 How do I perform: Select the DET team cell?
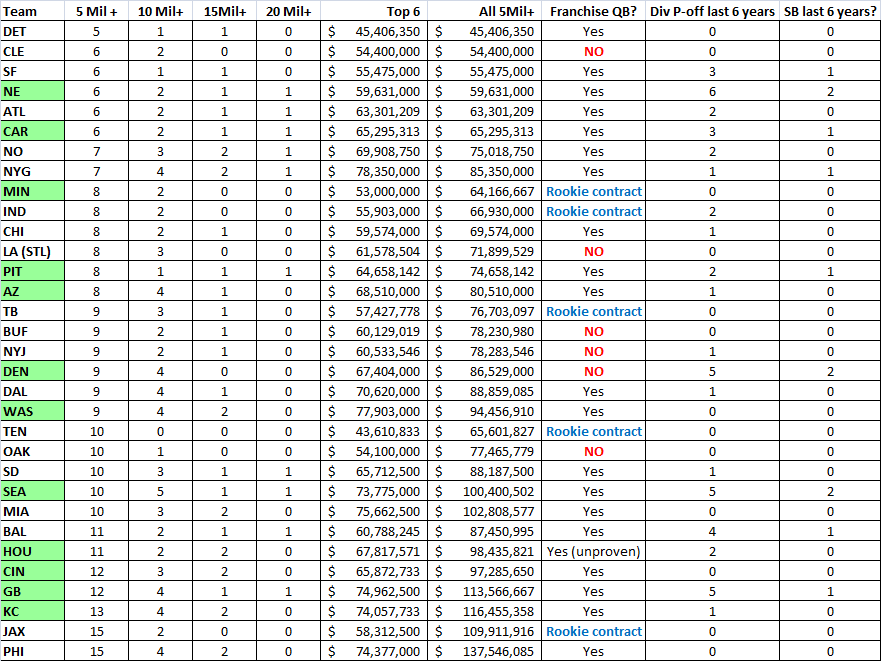coord(32,31)
